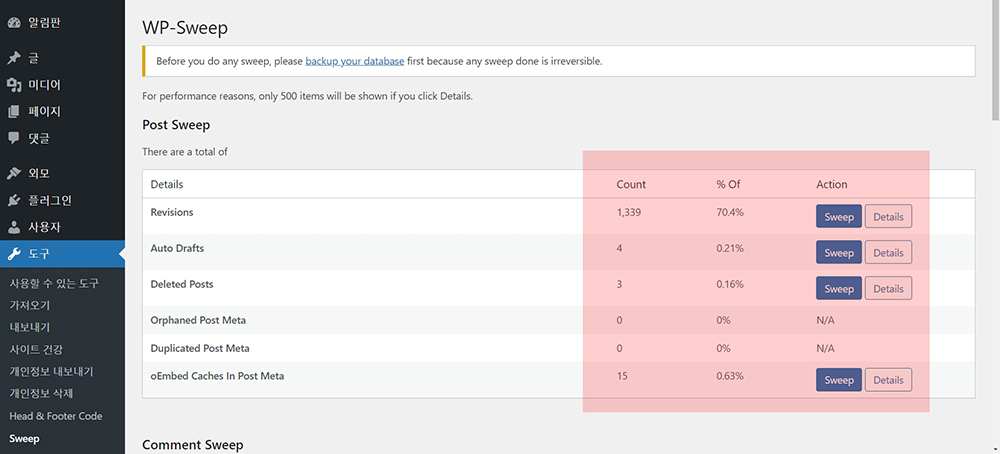This screenshot has width=1000, height=454.
Task: Click the Count column header
Action: 631,184
